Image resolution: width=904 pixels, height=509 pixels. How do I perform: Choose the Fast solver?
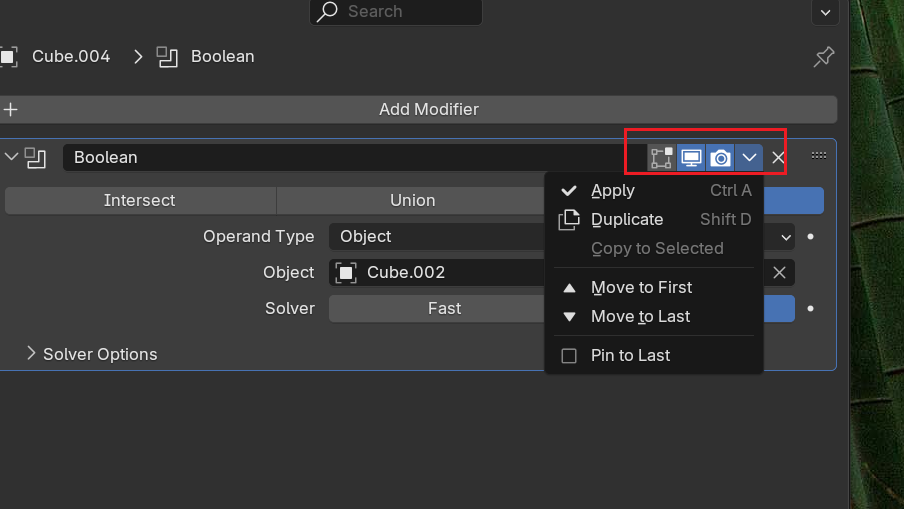[445, 308]
